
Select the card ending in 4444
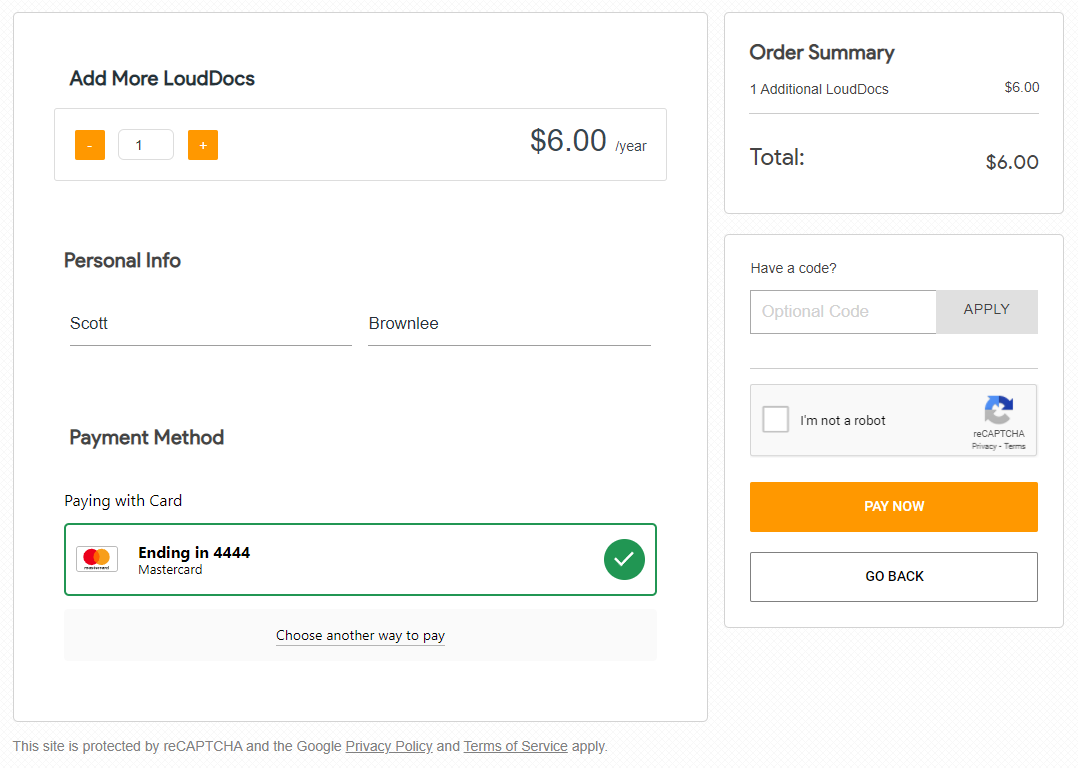(360, 559)
